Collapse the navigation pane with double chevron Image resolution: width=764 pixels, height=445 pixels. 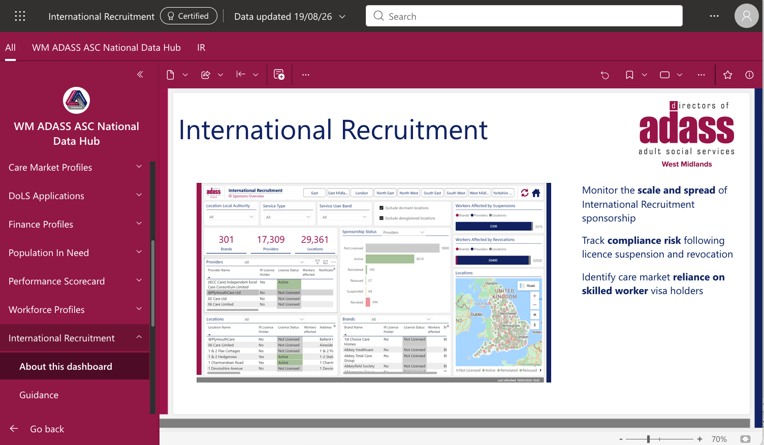(140, 75)
